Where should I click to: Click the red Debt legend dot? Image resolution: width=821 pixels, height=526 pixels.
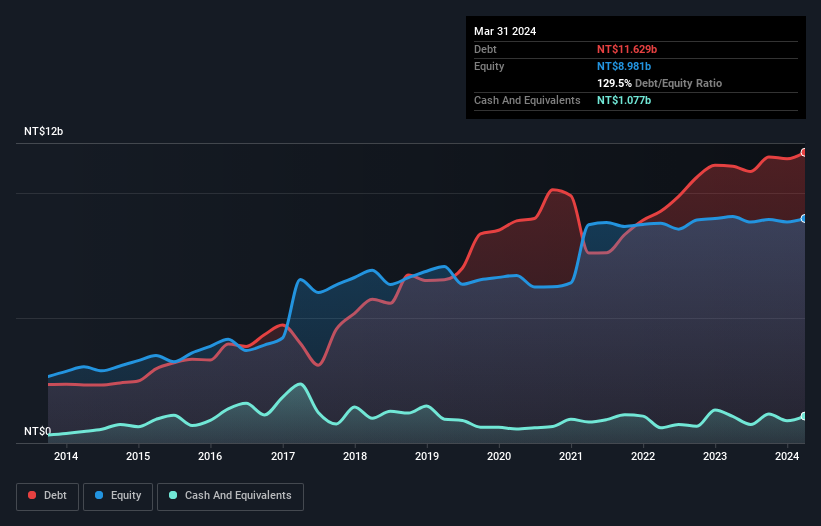[32, 495]
